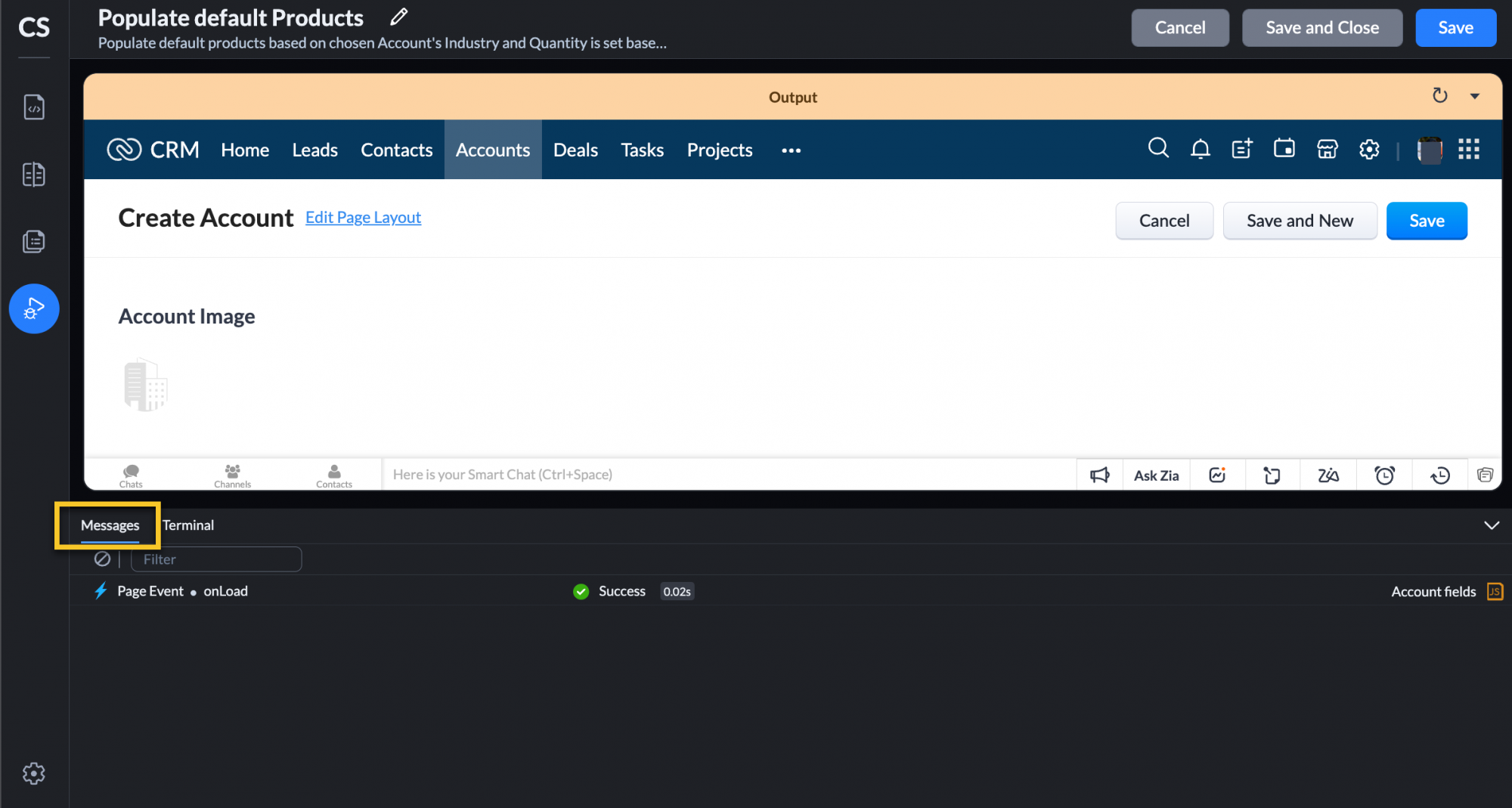
Task: Open the documentation book icon in sidebar
Action: pyautogui.click(x=34, y=175)
